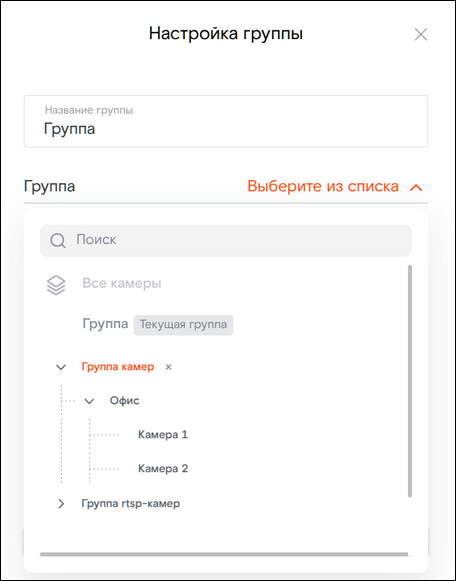Select the Группа rtsp-камер item
The width and height of the screenshot is (456, 581).
tap(131, 504)
